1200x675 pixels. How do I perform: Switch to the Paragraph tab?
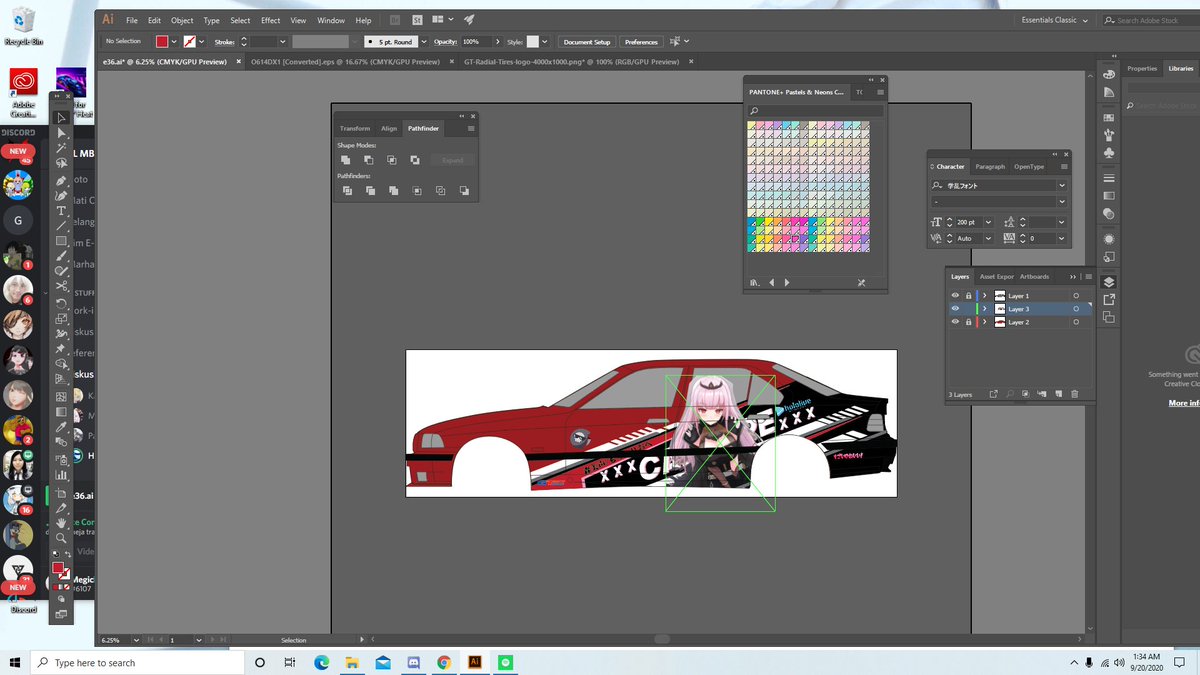coord(990,166)
